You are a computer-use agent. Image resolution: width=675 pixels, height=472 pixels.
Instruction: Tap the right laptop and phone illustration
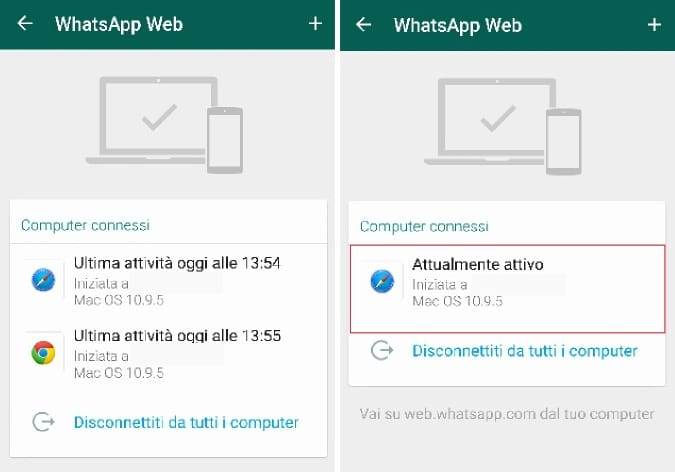pos(503,126)
